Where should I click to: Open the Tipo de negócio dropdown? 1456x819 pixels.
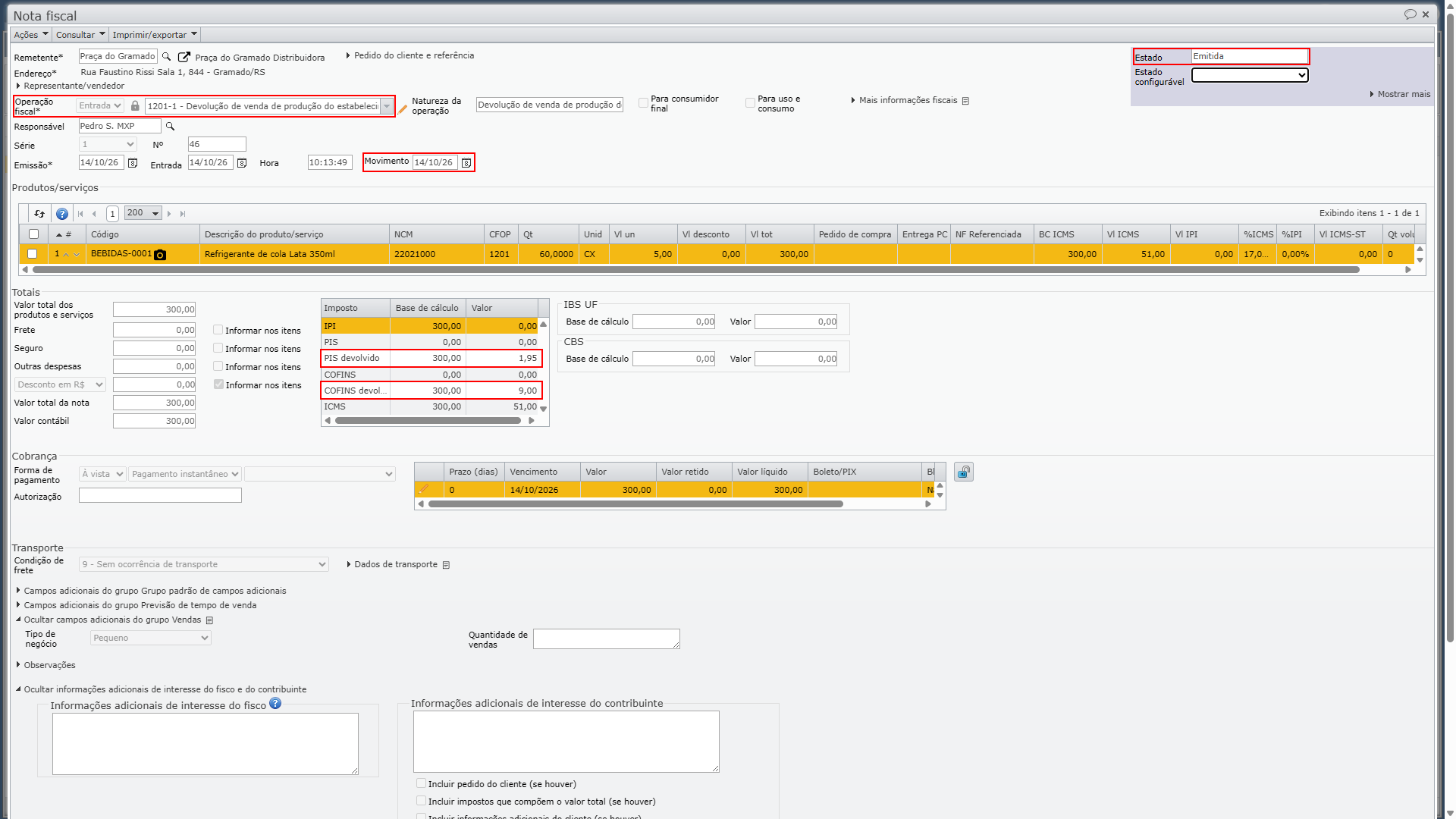pos(151,639)
